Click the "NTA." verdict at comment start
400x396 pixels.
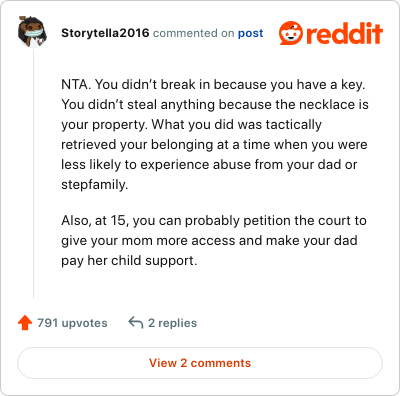coord(76,84)
